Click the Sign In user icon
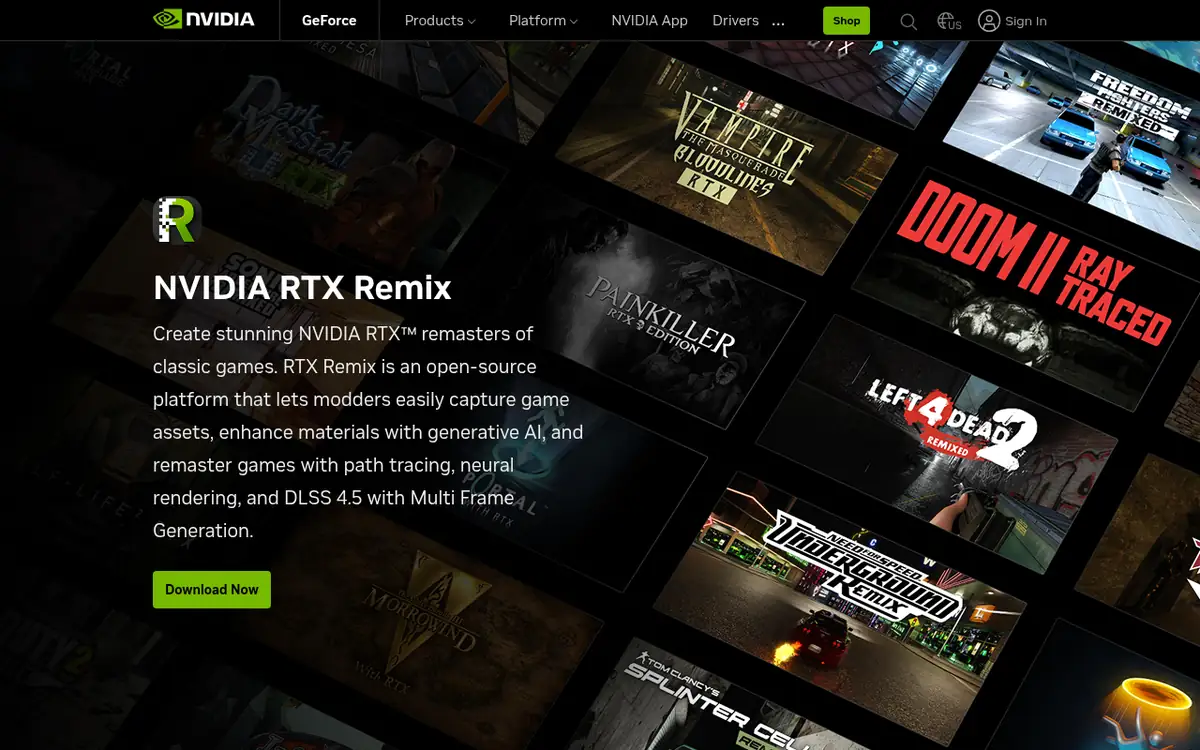1200x750 pixels. click(989, 21)
